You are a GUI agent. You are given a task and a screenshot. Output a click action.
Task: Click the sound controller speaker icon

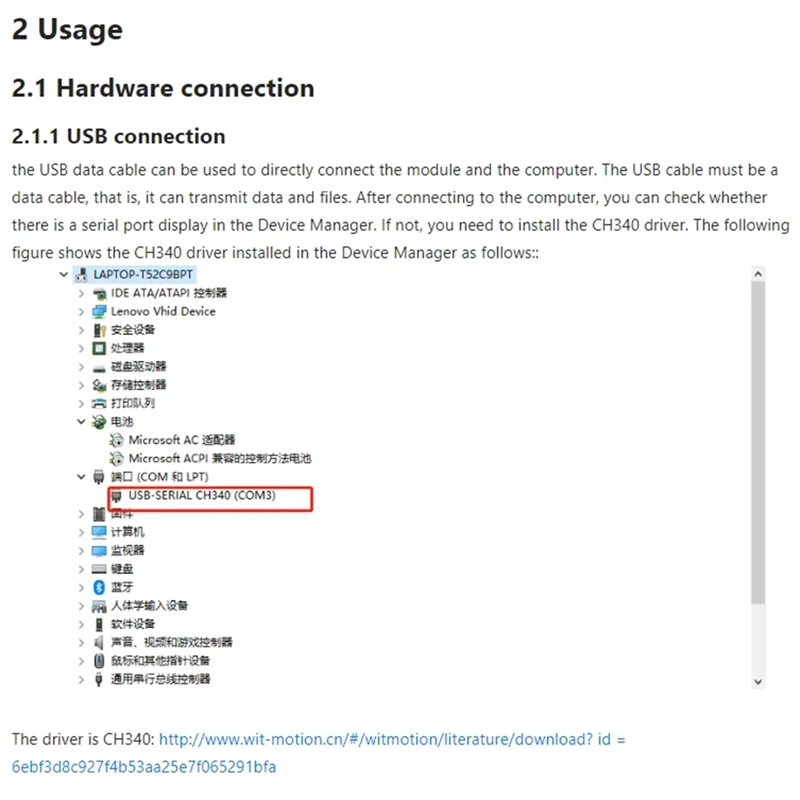(99, 642)
